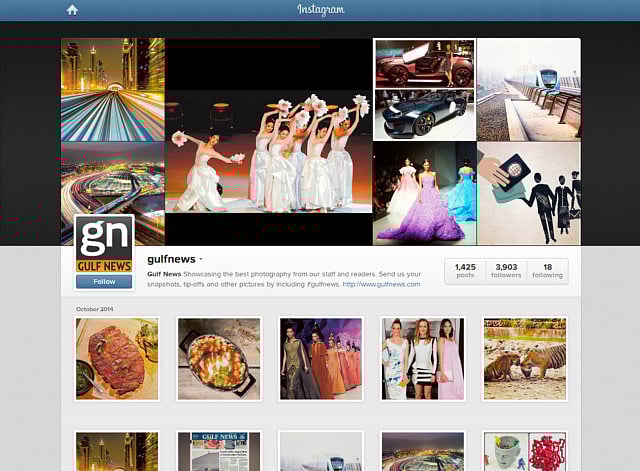Open the metro train header photo
The width and height of the screenshot is (640, 471).
(x=528, y=89)
